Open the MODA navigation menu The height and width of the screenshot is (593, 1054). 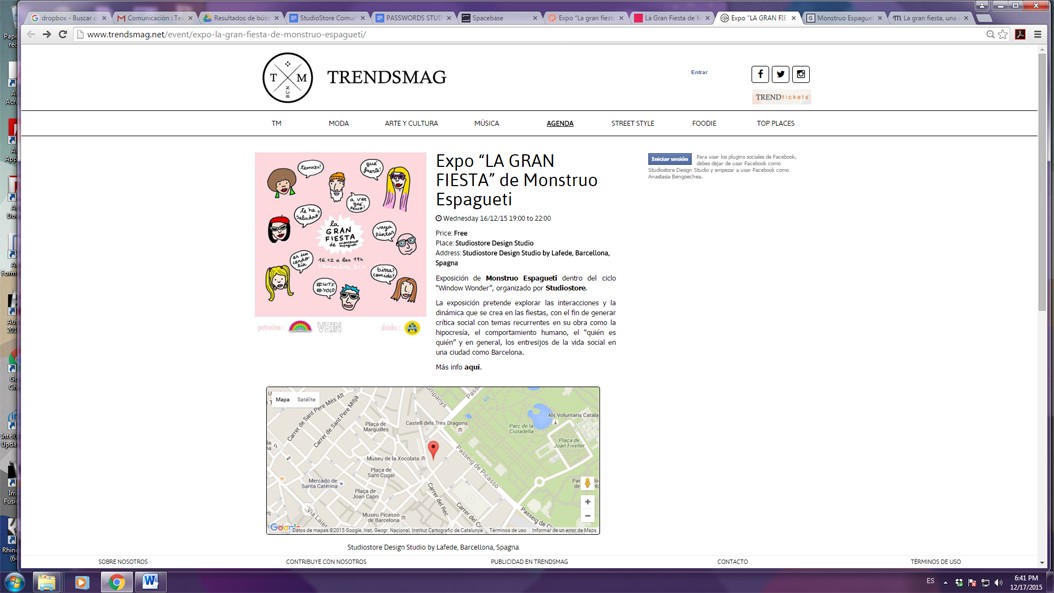tap(339, 123)
